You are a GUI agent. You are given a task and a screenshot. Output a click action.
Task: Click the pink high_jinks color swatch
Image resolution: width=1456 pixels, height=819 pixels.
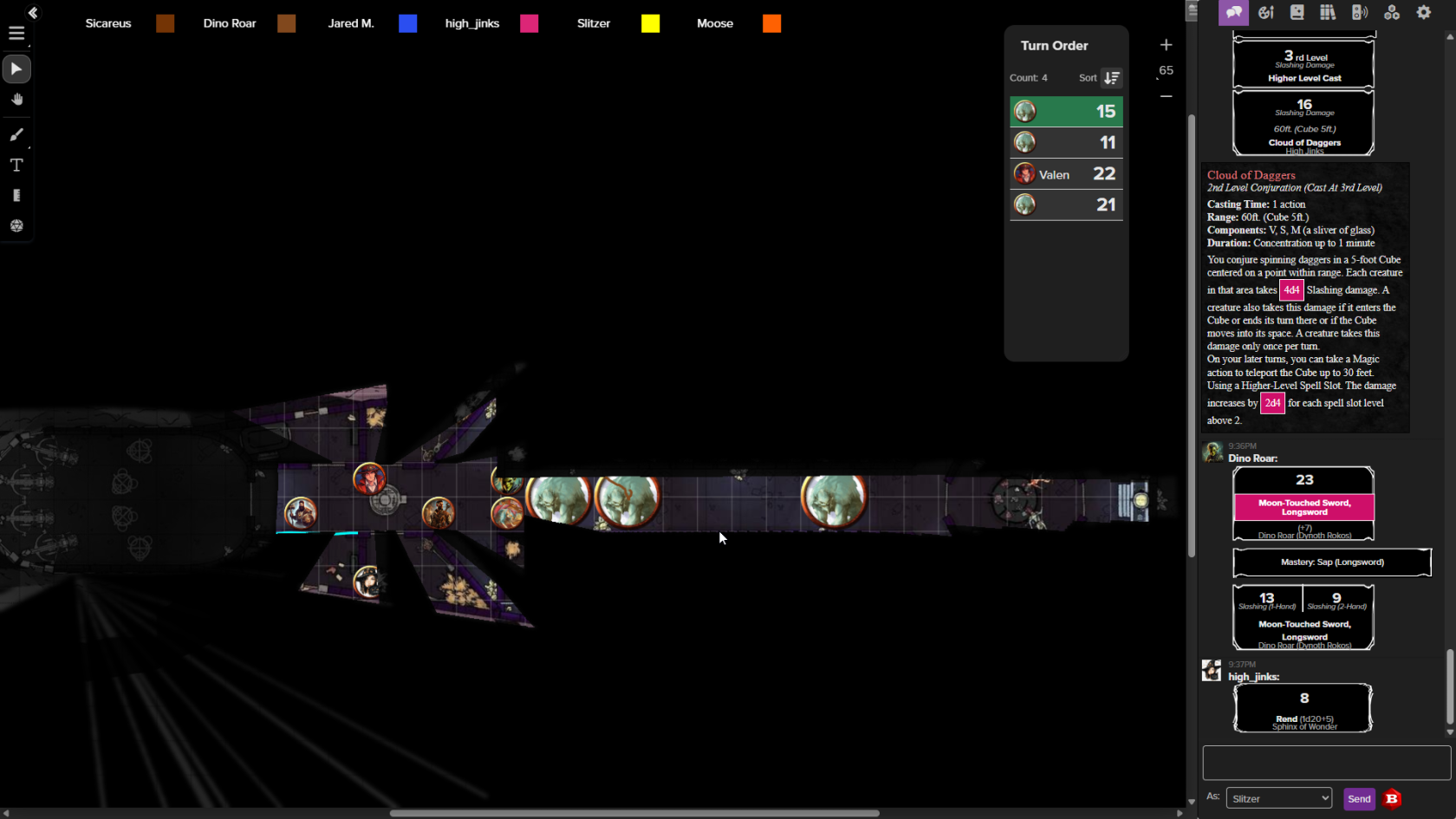point(529,23)
